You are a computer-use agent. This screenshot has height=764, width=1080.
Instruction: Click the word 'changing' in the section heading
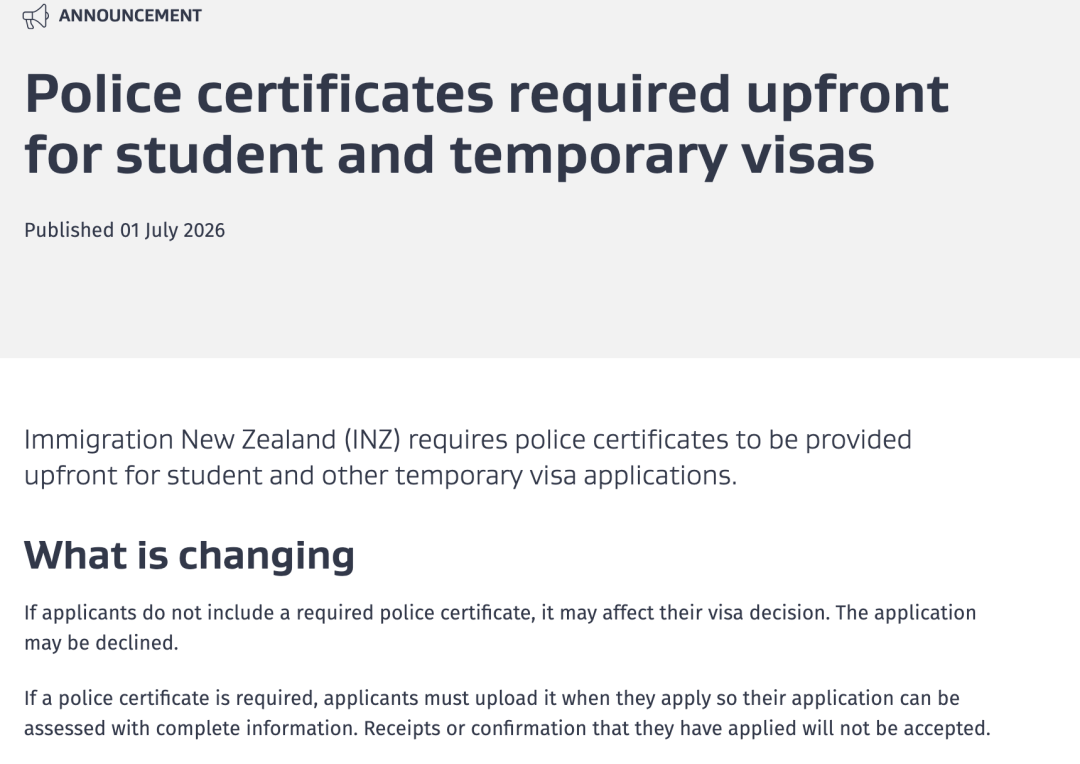pos(267,555)
